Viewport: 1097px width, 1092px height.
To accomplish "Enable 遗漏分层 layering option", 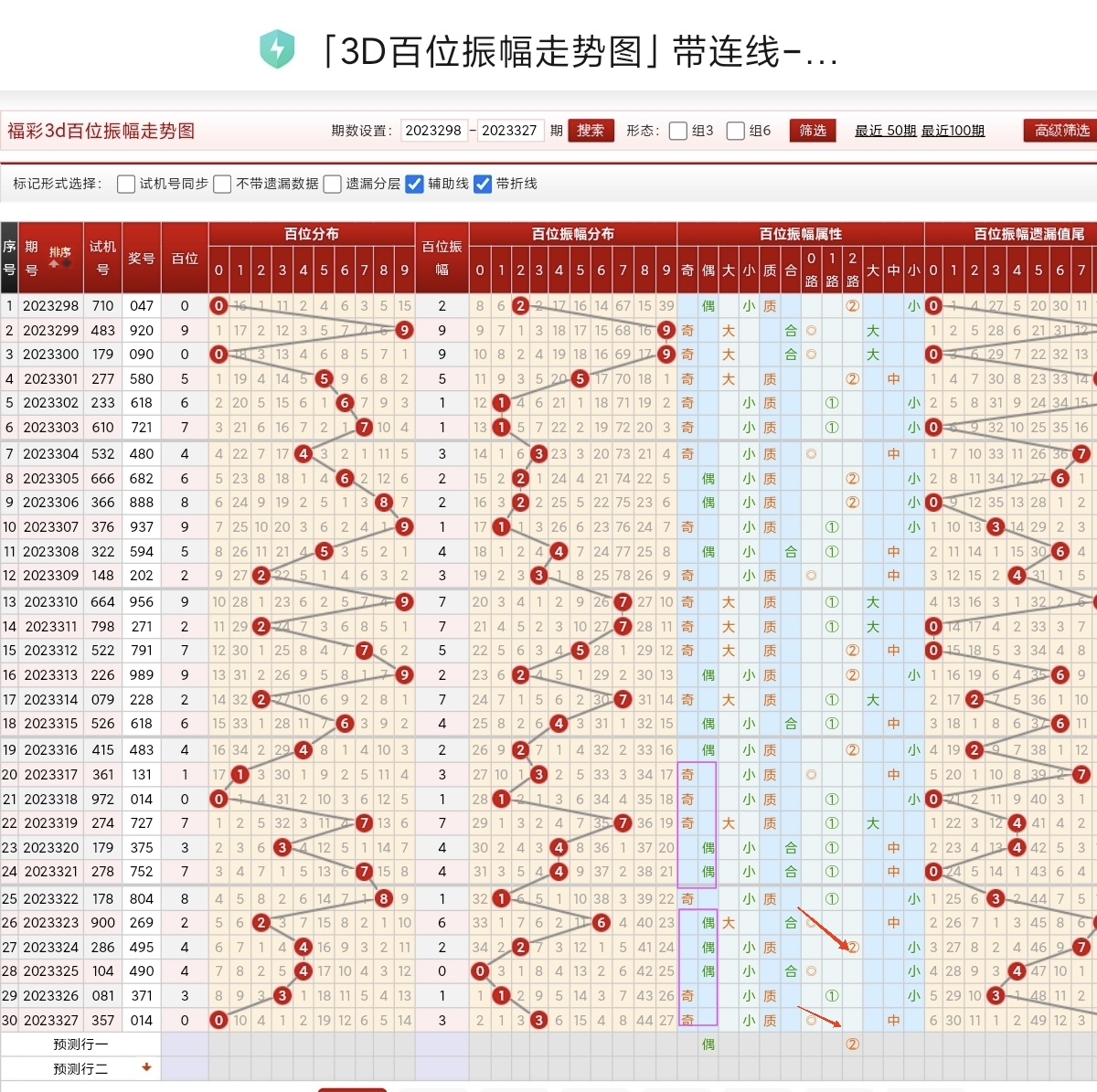I will click(x=332, y=184).
